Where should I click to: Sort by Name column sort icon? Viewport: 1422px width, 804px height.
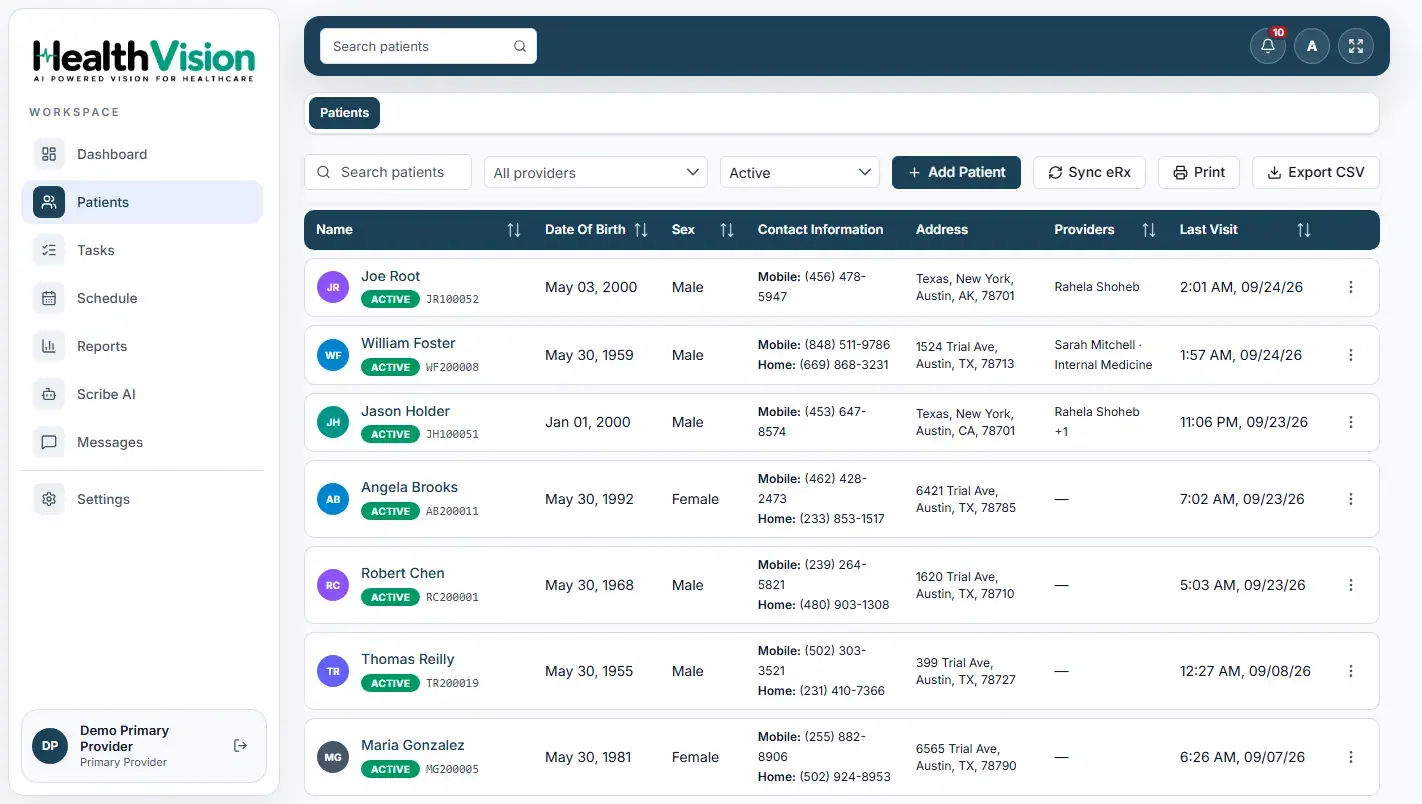coord(514,230)
